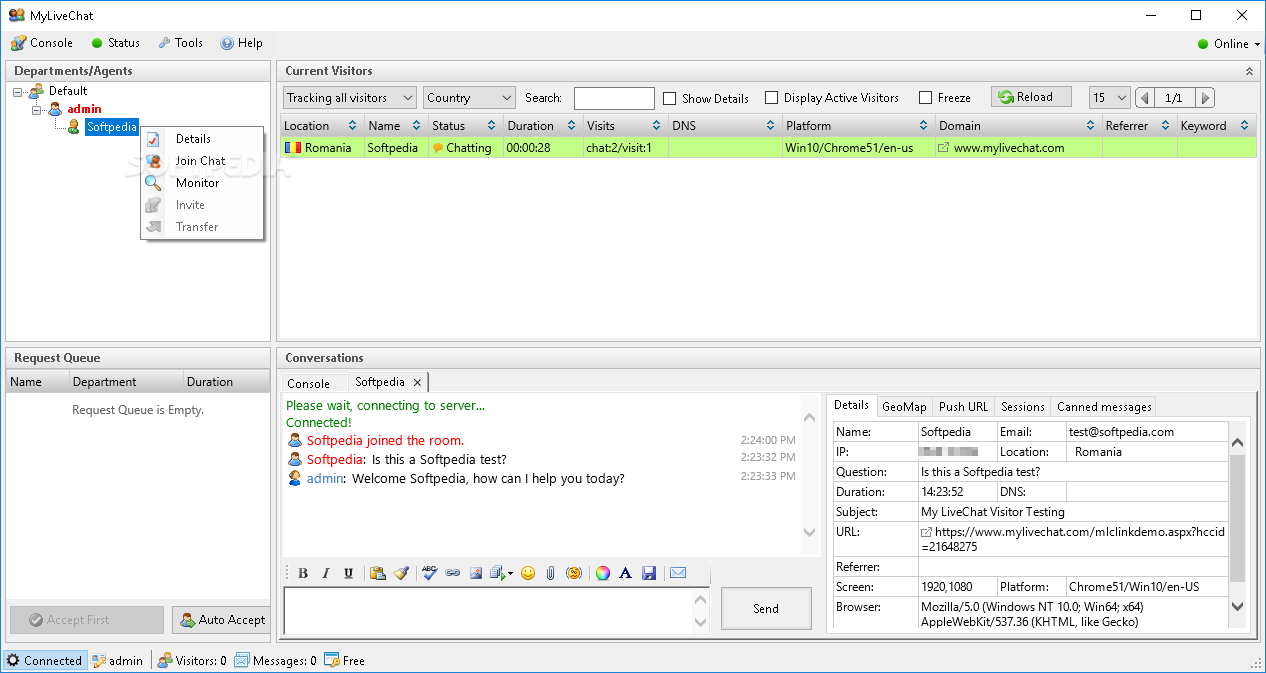Image resolution: width=1266 pixels, height=673 pixels.
Task: Click the admin agent icon in status bar
Action: pos(98,661)
